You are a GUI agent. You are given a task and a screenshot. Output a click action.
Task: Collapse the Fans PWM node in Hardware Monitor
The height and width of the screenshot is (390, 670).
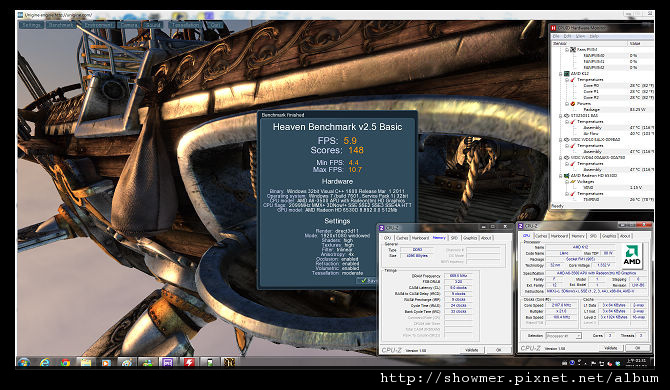click(x=567, y=50)
